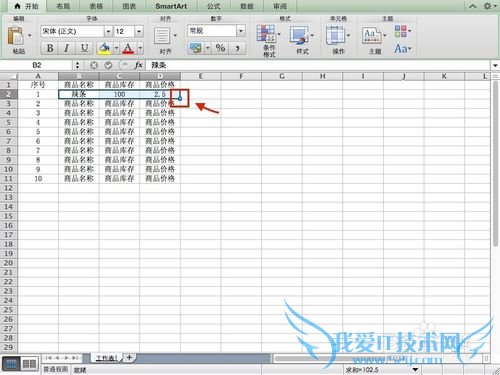Switch to the 公式 (Formulas) ribbon tab
500x375 pixels.
[x=214, y=6]
